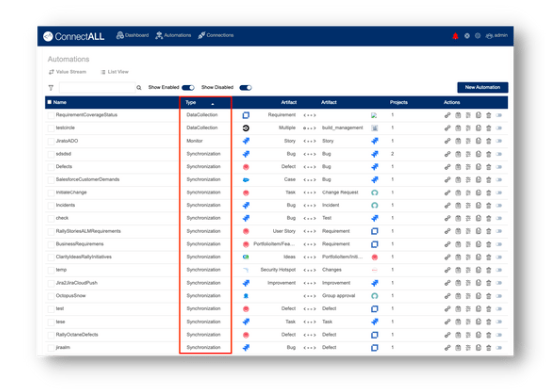549x391 pixels.
Task: Click the Change Request artifact text
Action: coord(340,192)
